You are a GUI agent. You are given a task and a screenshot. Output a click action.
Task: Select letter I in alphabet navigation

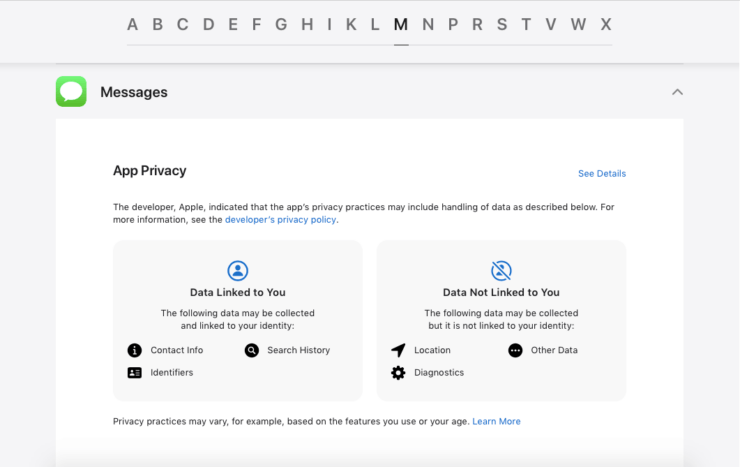pos(329,25)
